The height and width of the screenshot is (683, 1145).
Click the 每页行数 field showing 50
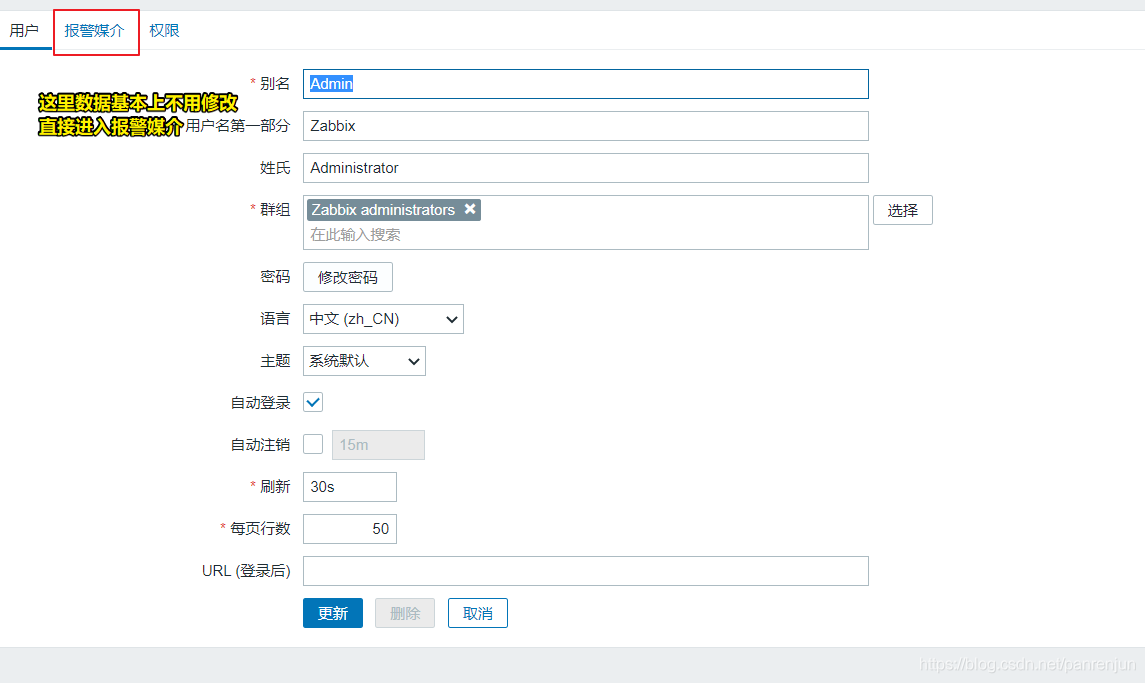pos(350,529)
